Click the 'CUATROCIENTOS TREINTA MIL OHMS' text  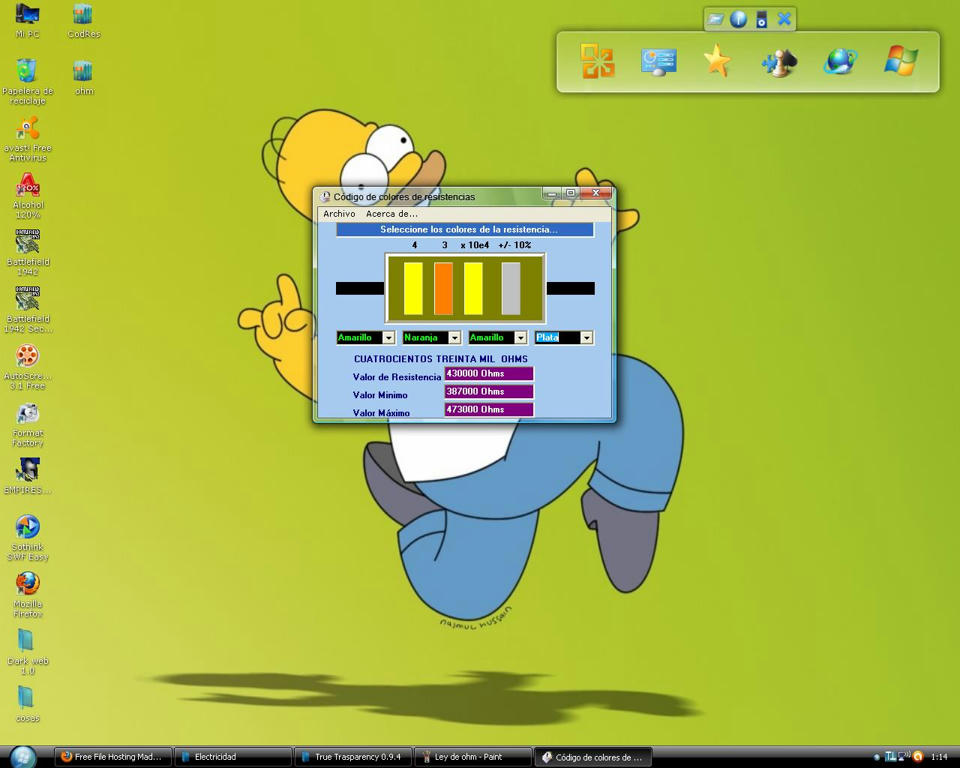pos(441,359)
